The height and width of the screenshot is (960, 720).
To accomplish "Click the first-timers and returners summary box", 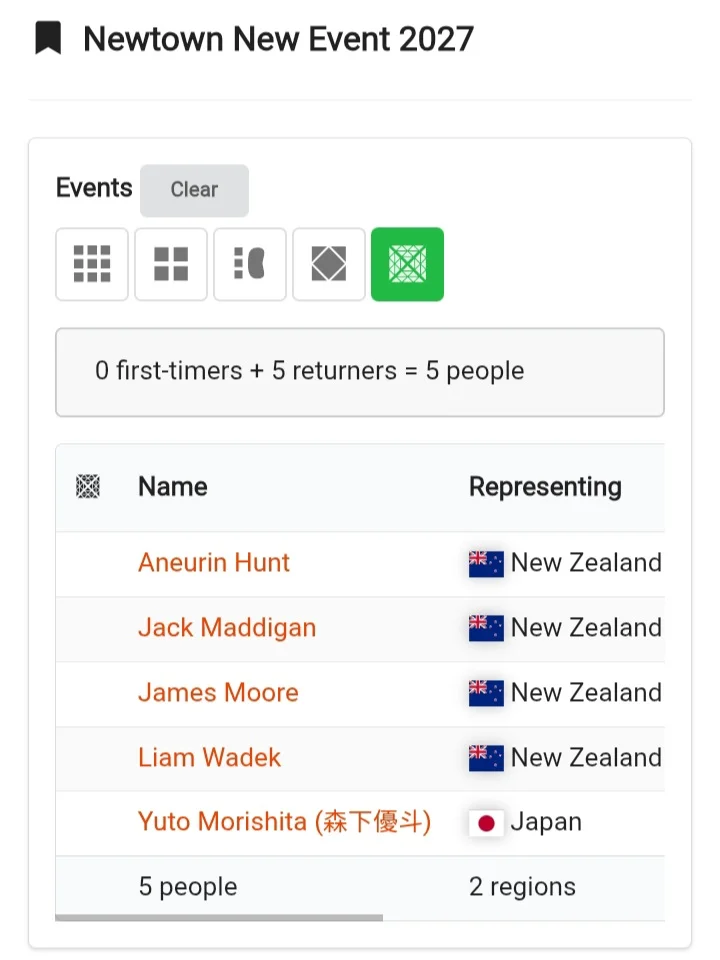I will 360,372.
